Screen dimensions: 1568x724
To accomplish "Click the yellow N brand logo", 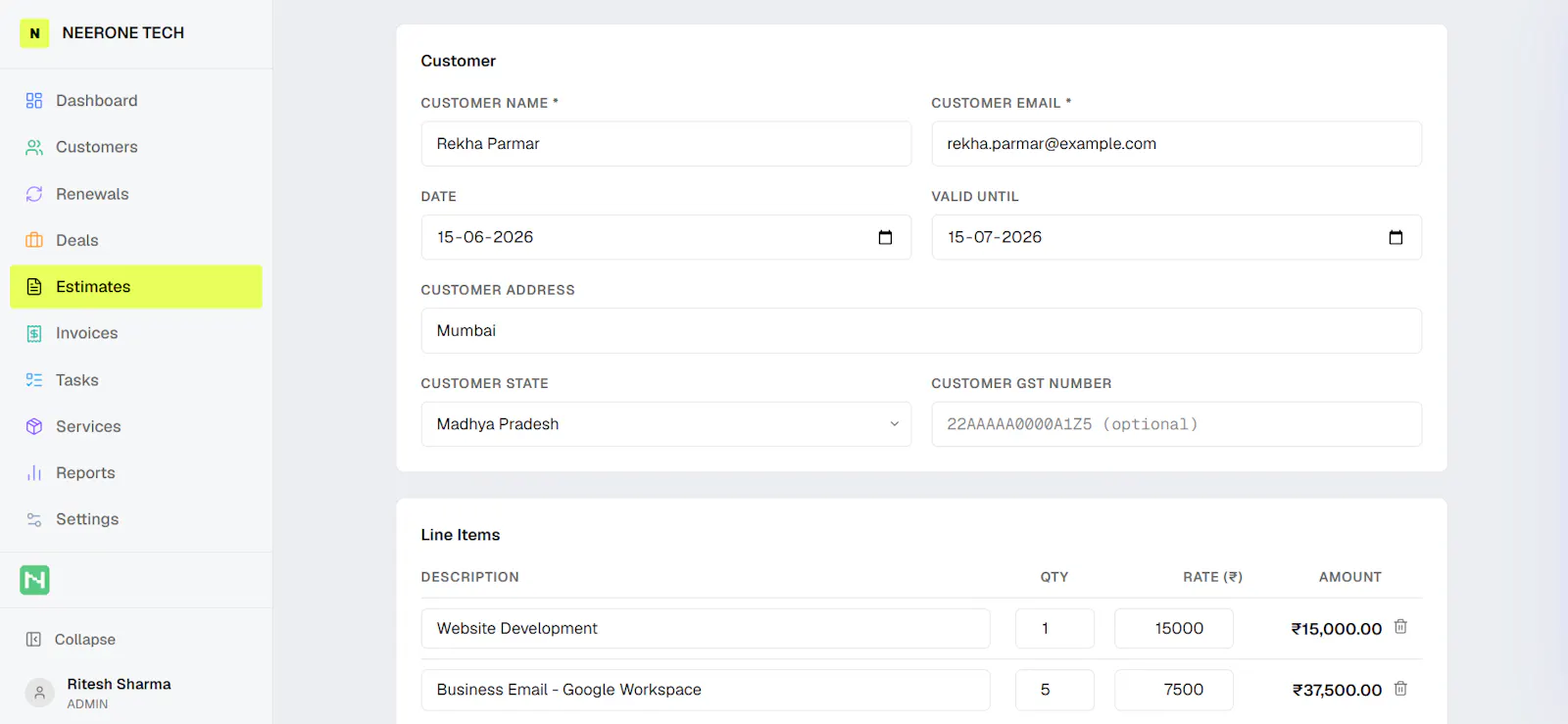I will 34,33.
